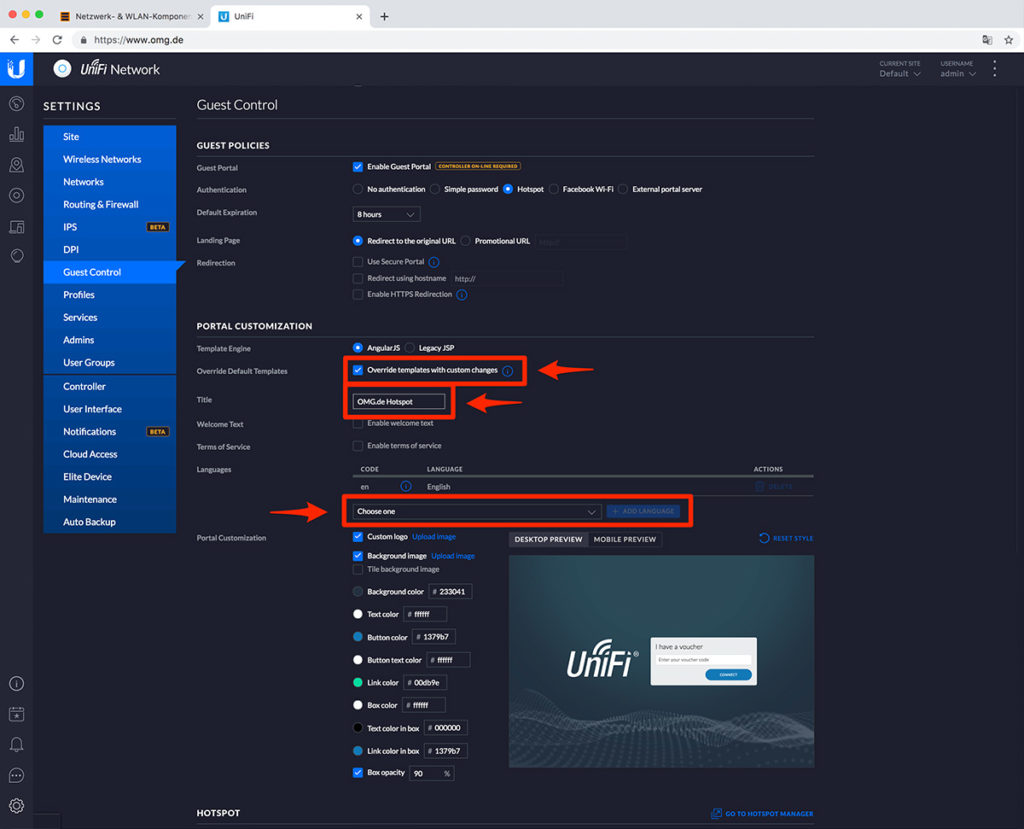
Task: Click the browser back arrow
Action: pyautogui.click(x=14, y=40)
